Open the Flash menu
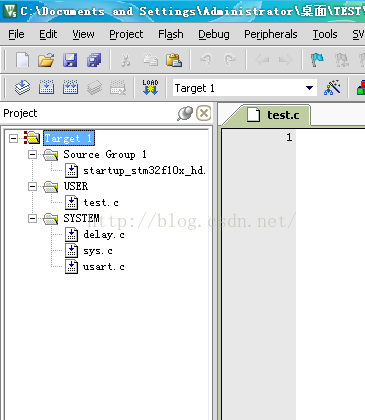 171,34
